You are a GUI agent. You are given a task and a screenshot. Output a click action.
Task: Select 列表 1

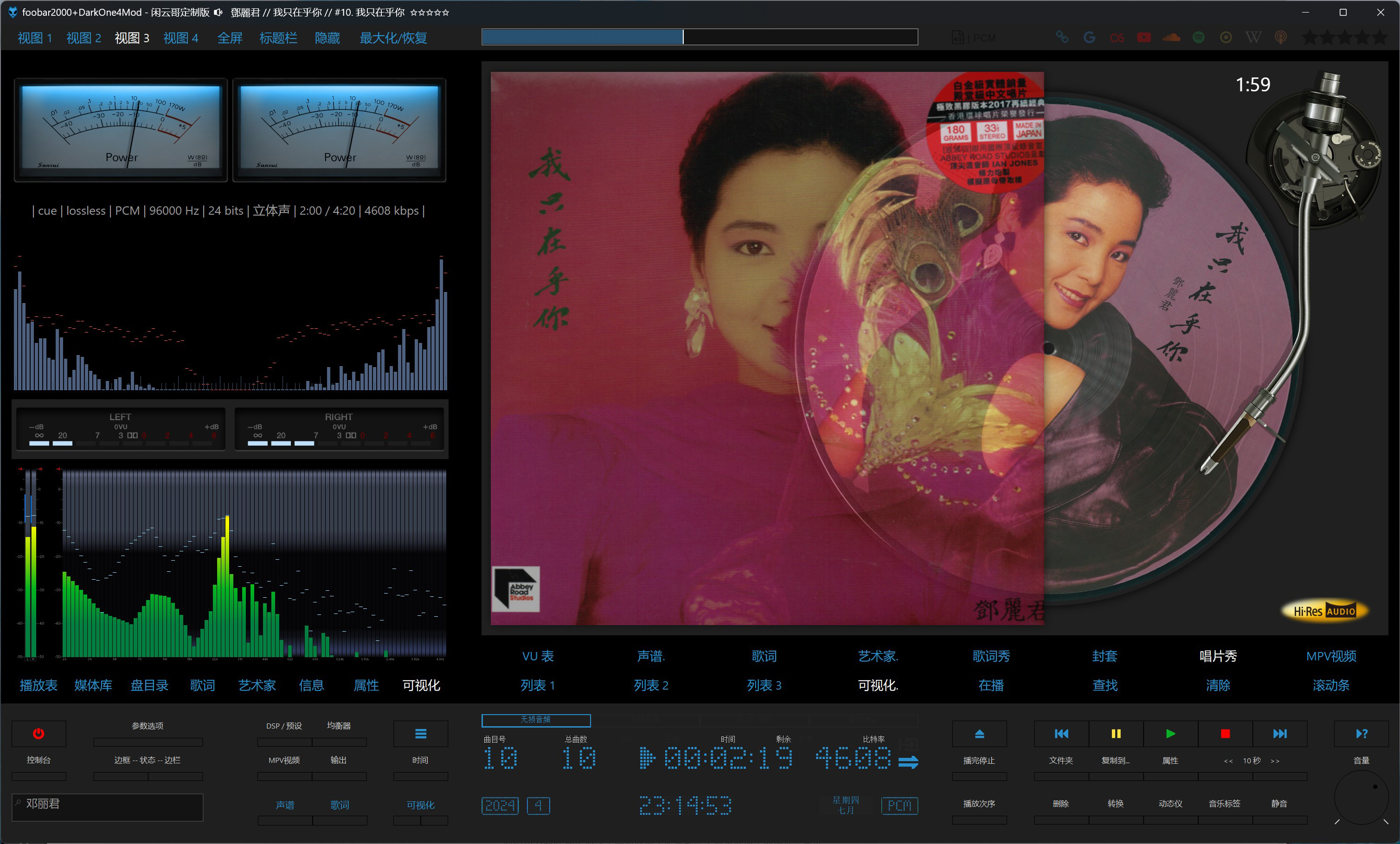[538, 685]
